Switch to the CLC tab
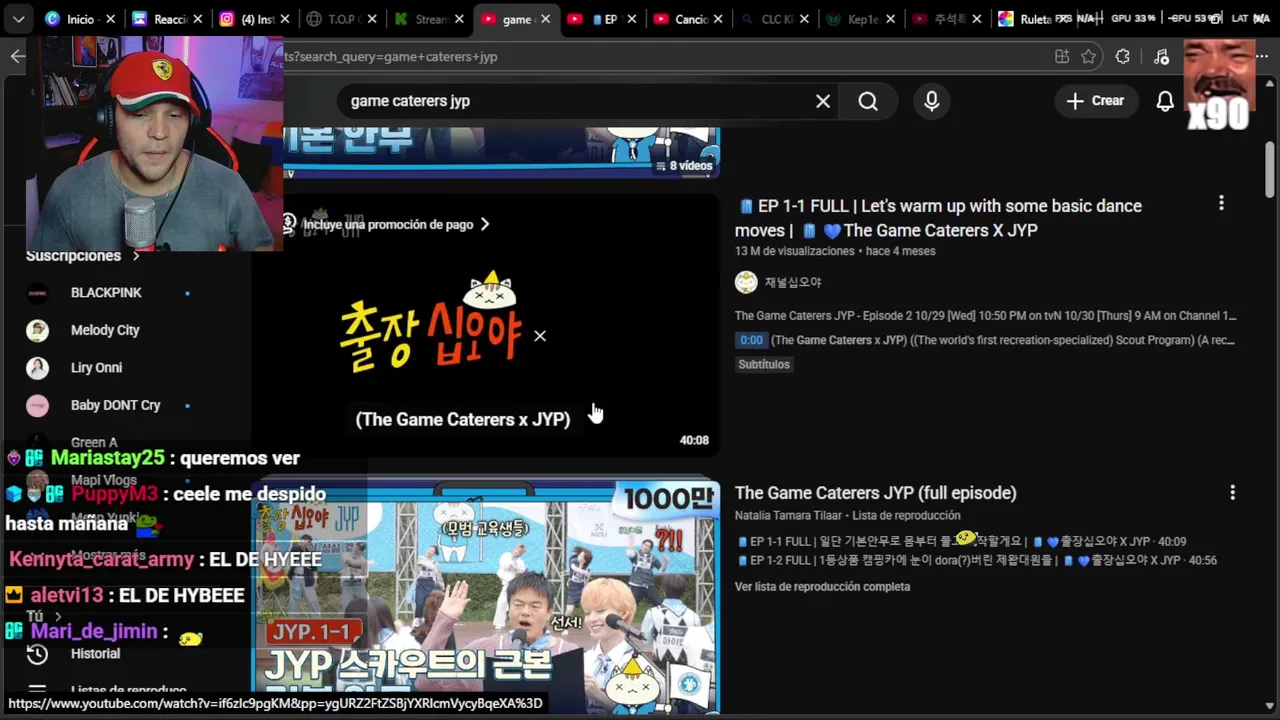The height and width of the screenshot is (720, 1280). (775, 19)
